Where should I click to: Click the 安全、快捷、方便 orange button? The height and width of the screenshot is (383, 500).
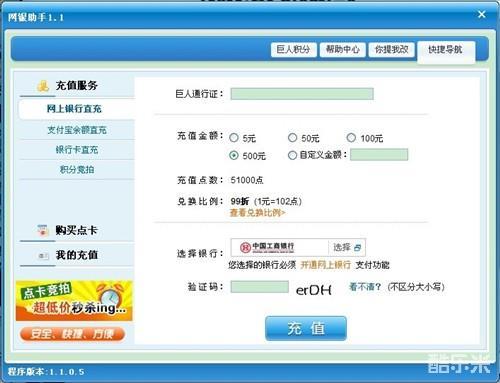click(x=72, y=334)
